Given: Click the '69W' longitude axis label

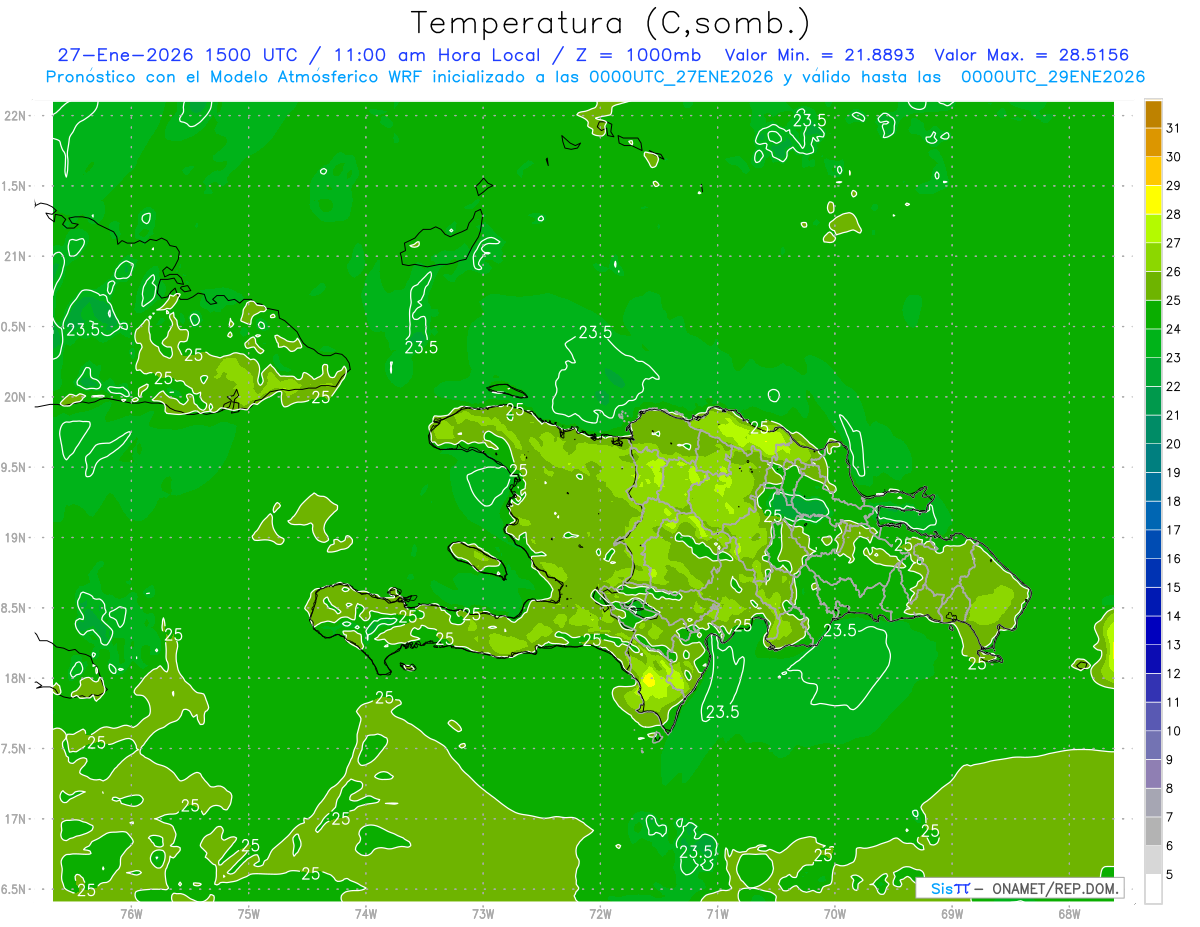Looking at the screenshot, I should click(x=952, y=913).
